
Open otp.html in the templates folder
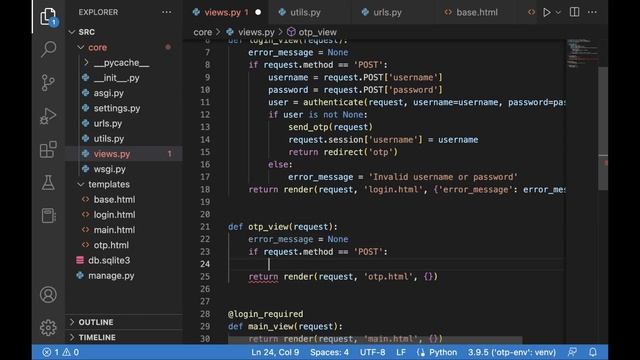click(x=111, y=245)
